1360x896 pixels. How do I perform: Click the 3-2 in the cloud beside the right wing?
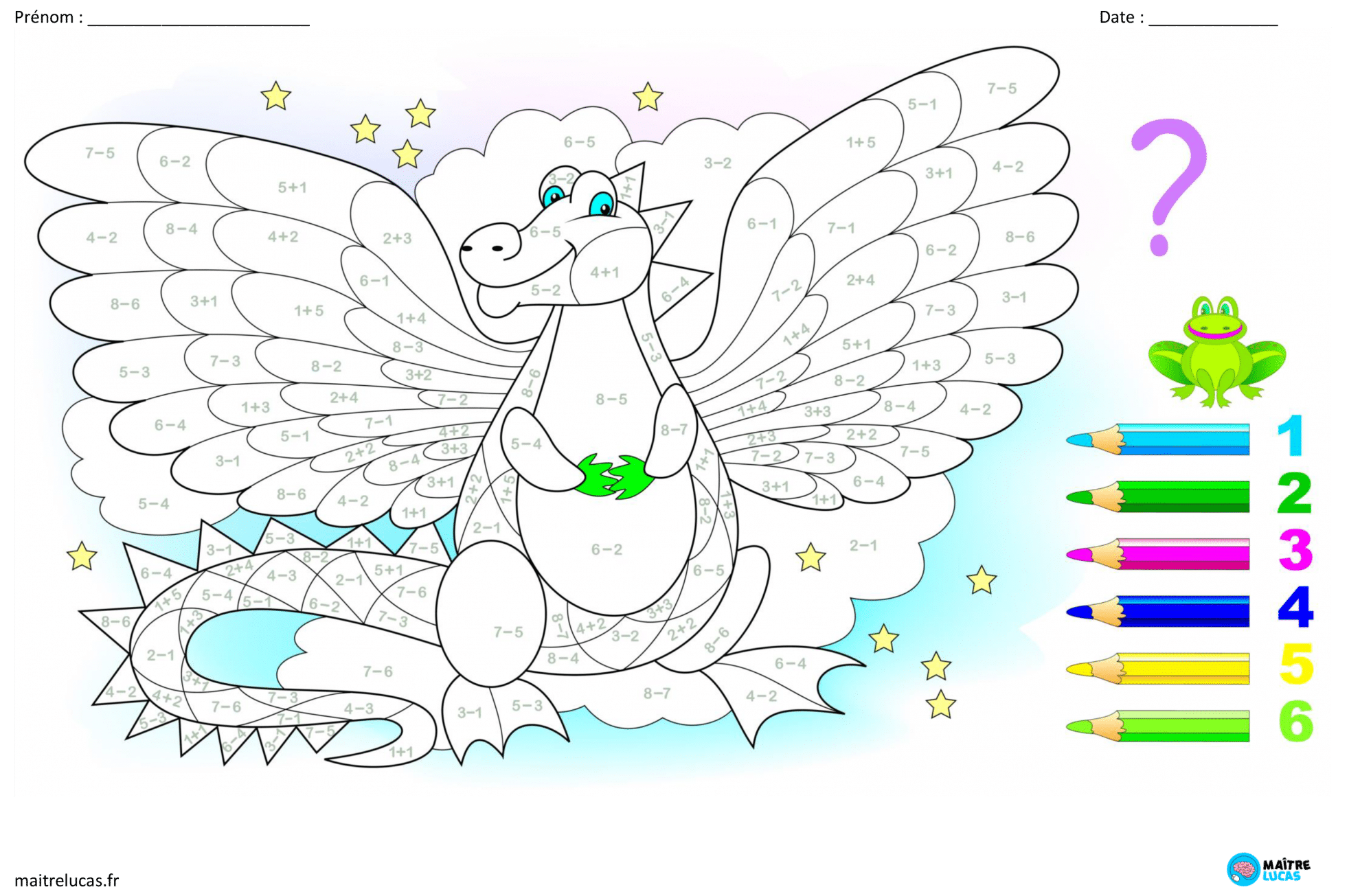pos(718,163)
